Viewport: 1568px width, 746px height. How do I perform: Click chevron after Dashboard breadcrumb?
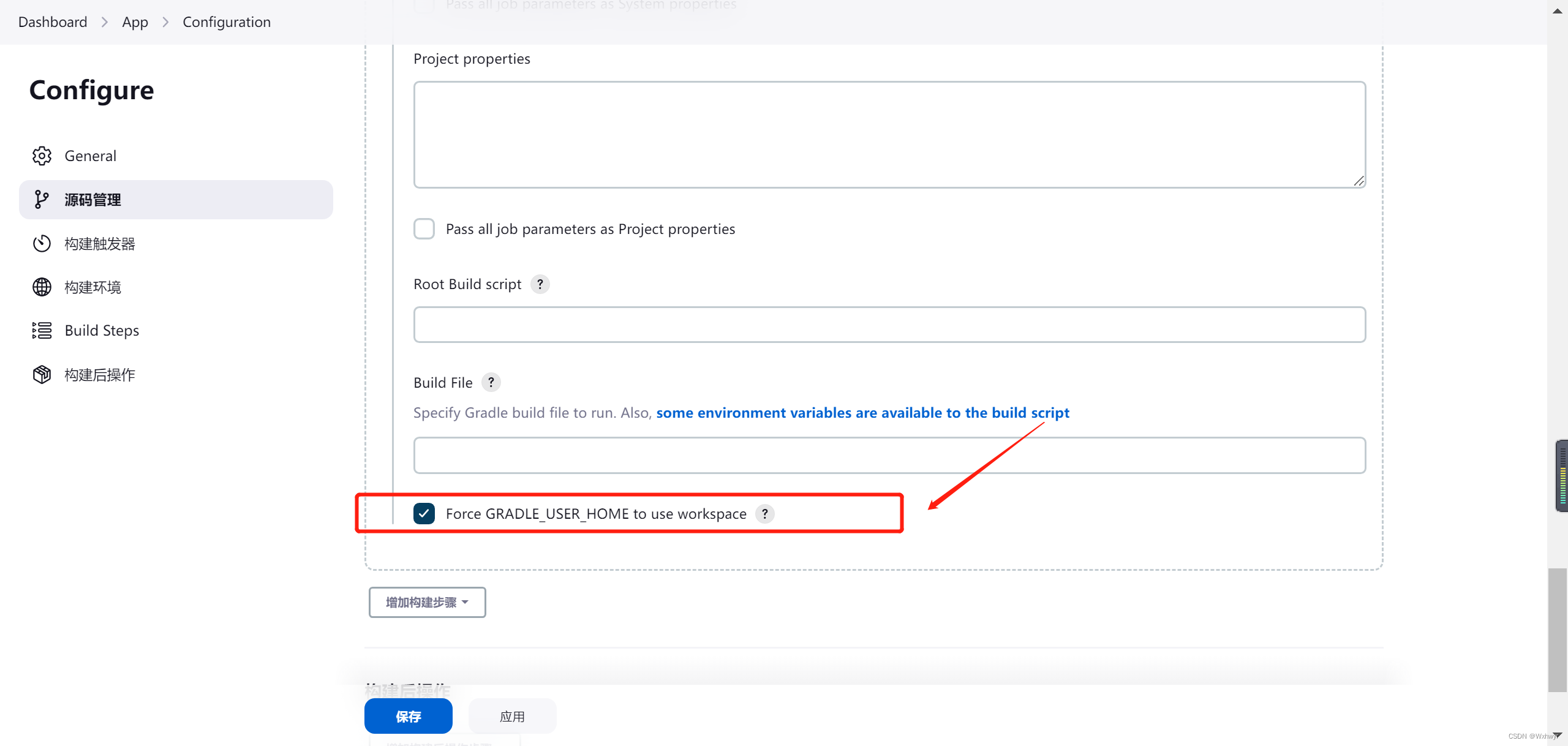click(x=105, y=22)
